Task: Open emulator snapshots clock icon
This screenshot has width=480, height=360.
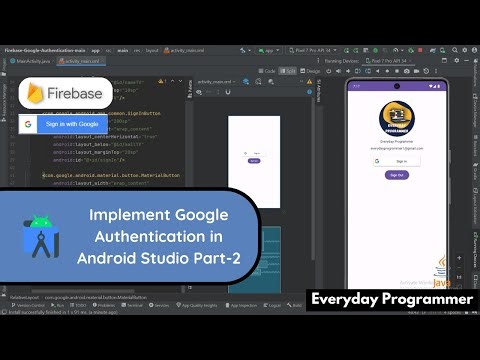Action: 426,71
